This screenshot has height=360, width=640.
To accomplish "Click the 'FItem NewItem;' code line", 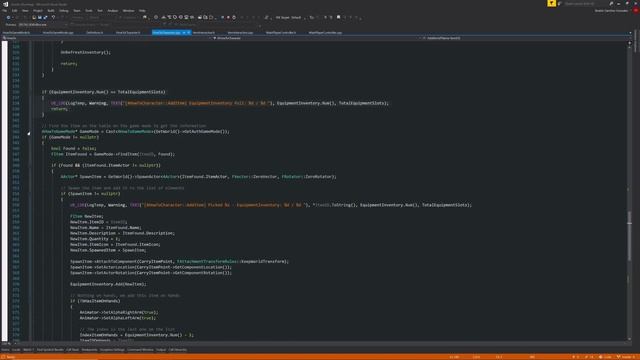I will [x=87, y=216].
